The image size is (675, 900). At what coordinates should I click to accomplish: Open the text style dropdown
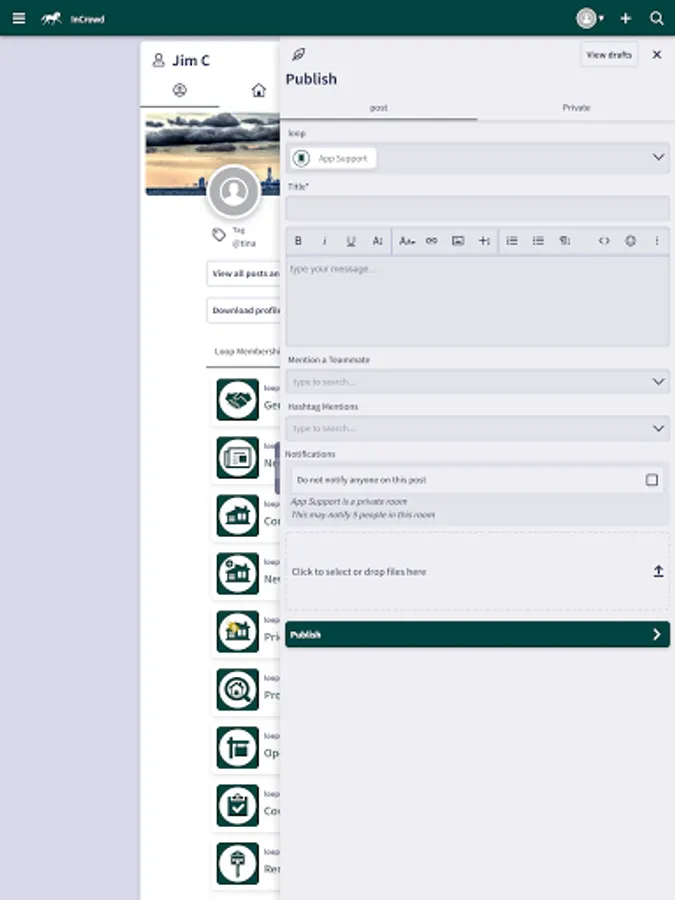pos(407,241)
